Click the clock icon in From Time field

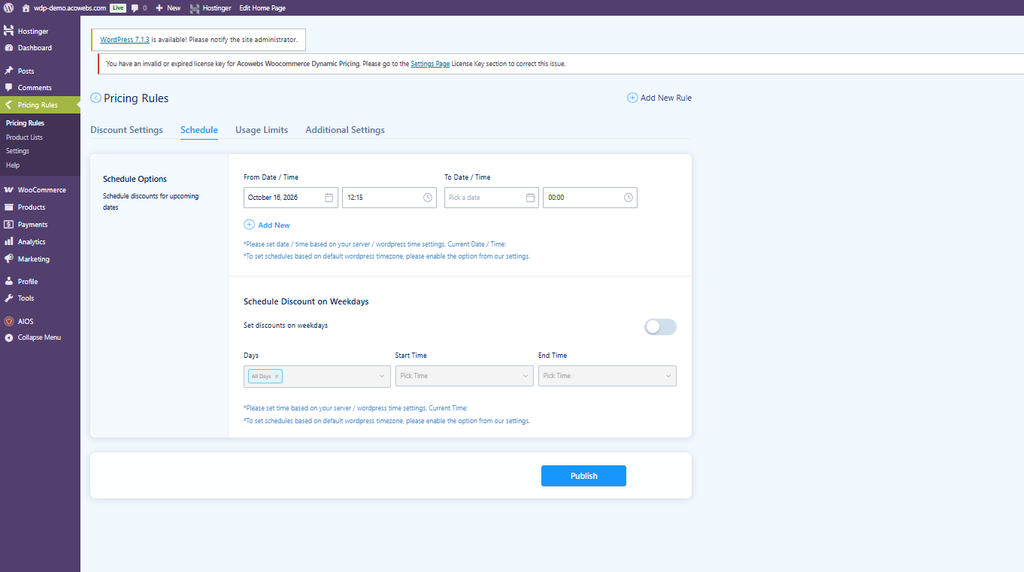pos(428,197)
